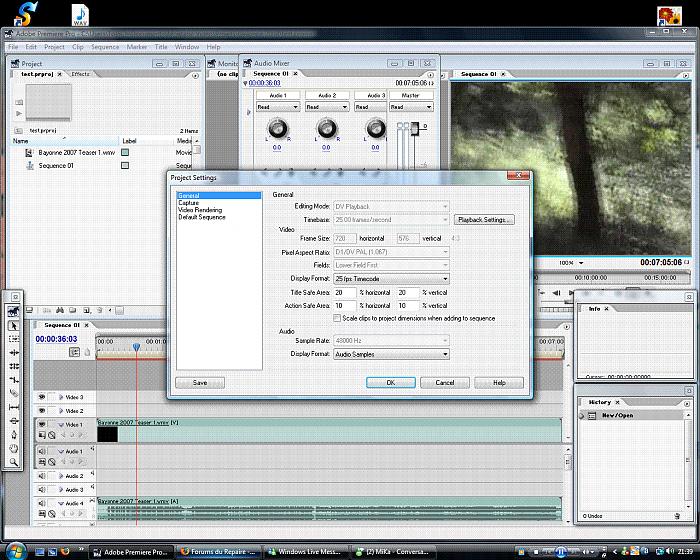This screenshot has height=560, width=700.
Task: Toggle Video 3 track eye visibility
Action: tap(42, 397)
